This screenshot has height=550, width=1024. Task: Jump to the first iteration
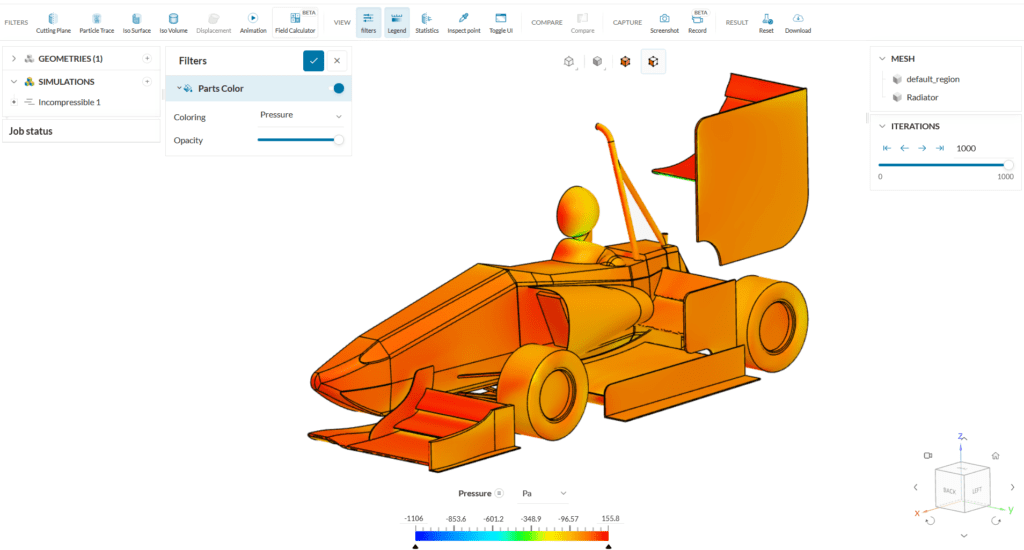pos(886,148)
